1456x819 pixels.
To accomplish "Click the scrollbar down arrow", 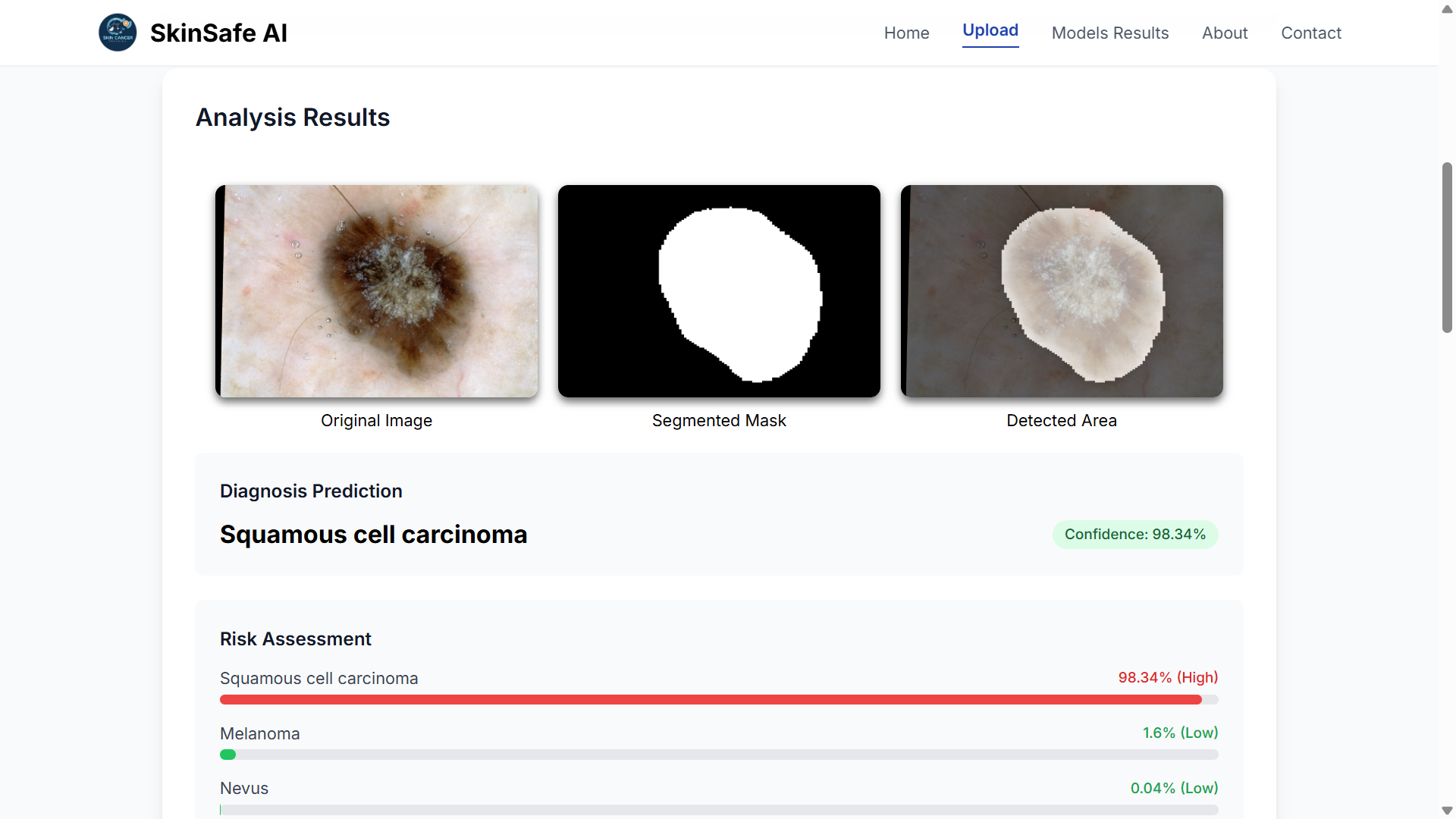I will 1447,811.
